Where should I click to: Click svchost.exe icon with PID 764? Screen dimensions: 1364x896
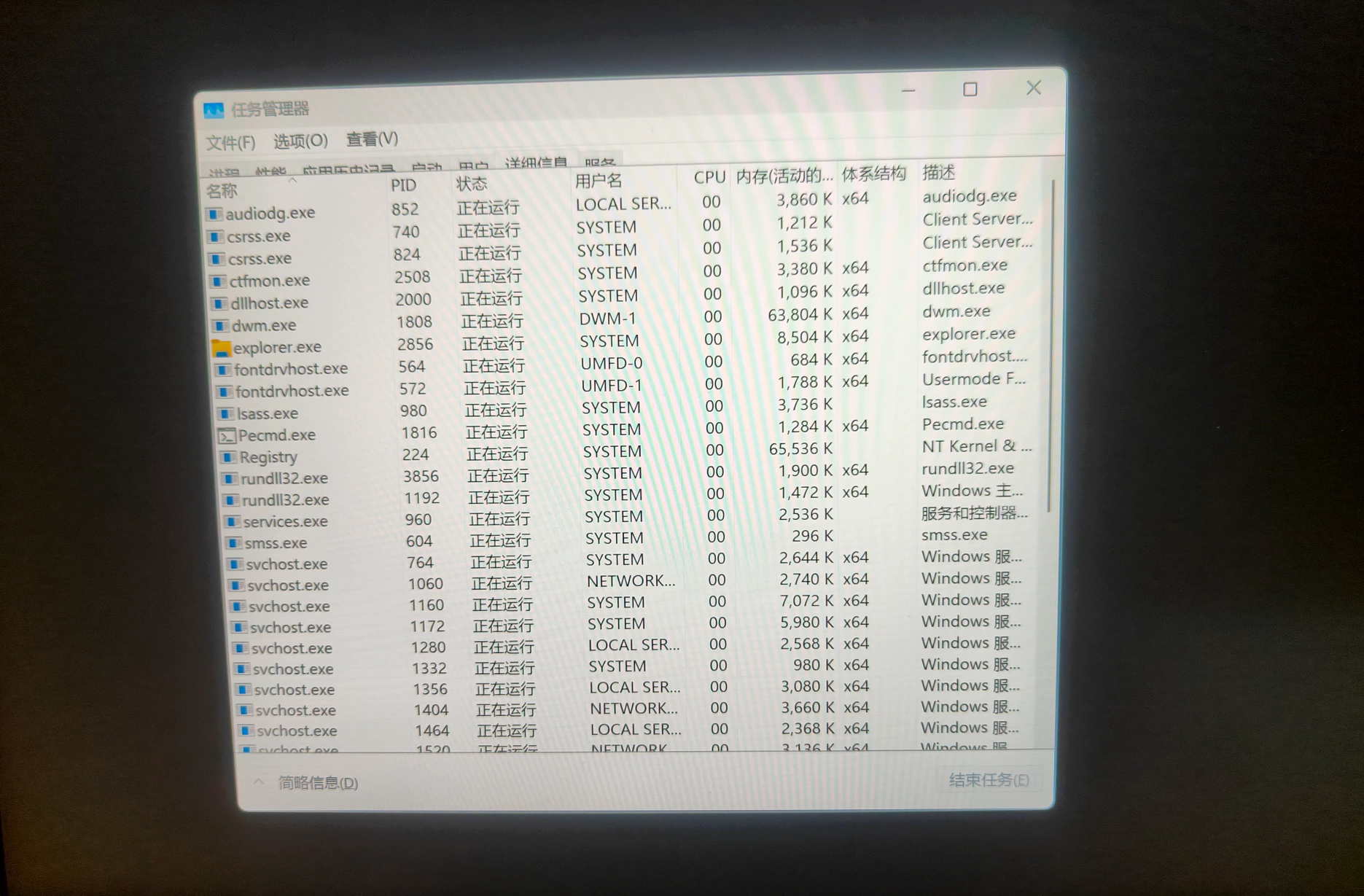[236, 564]
